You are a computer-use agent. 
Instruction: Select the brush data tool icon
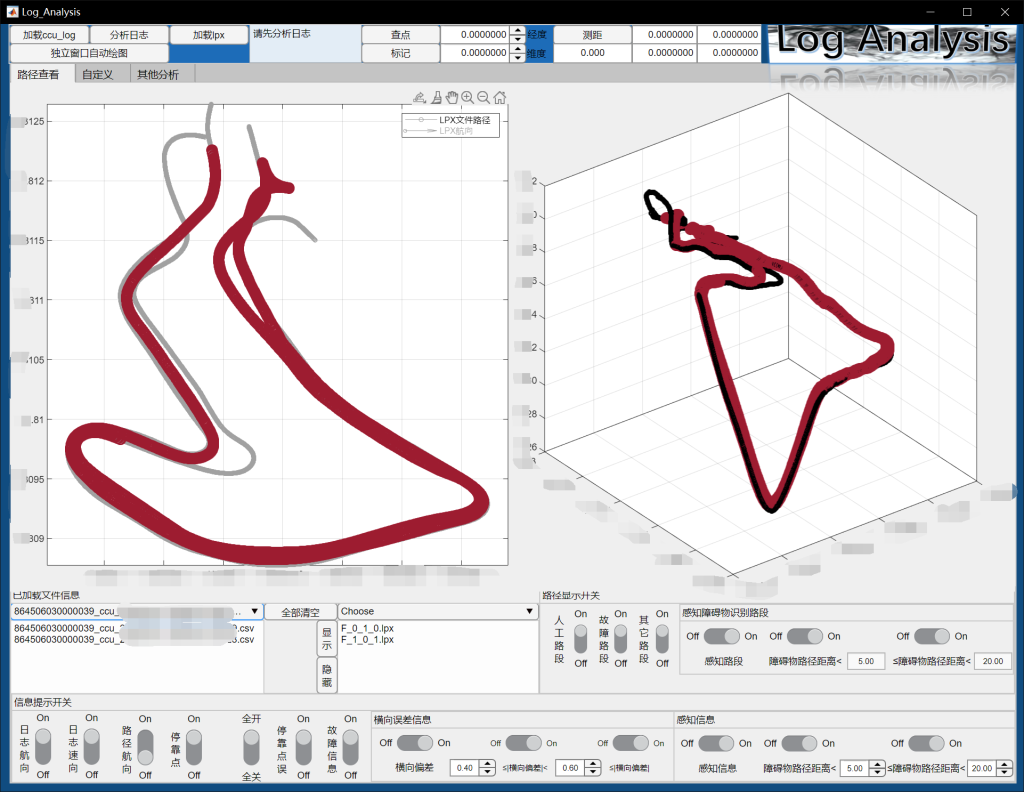click(436, 97)
